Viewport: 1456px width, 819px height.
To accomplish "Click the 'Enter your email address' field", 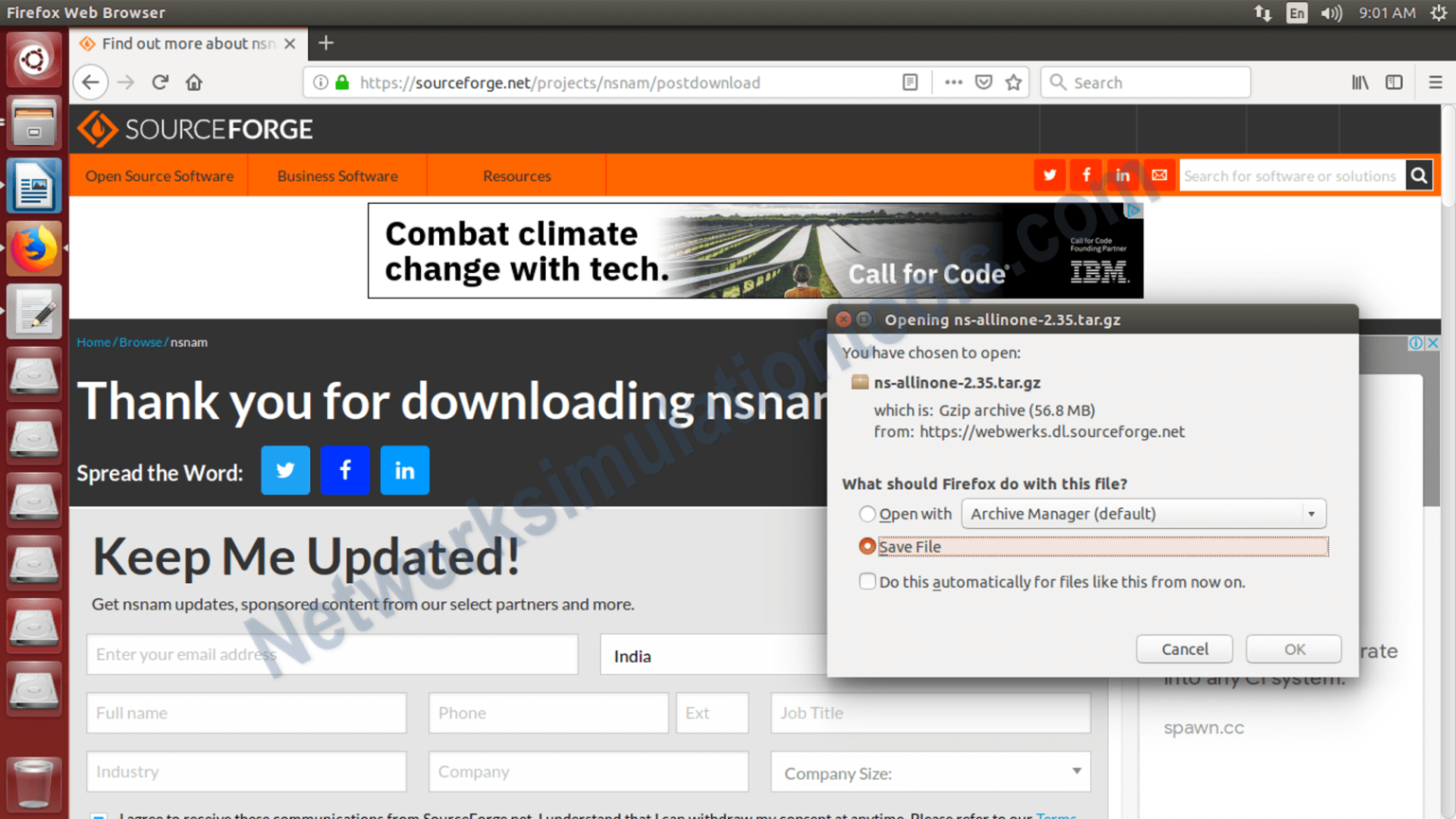I will coord(332,654).
